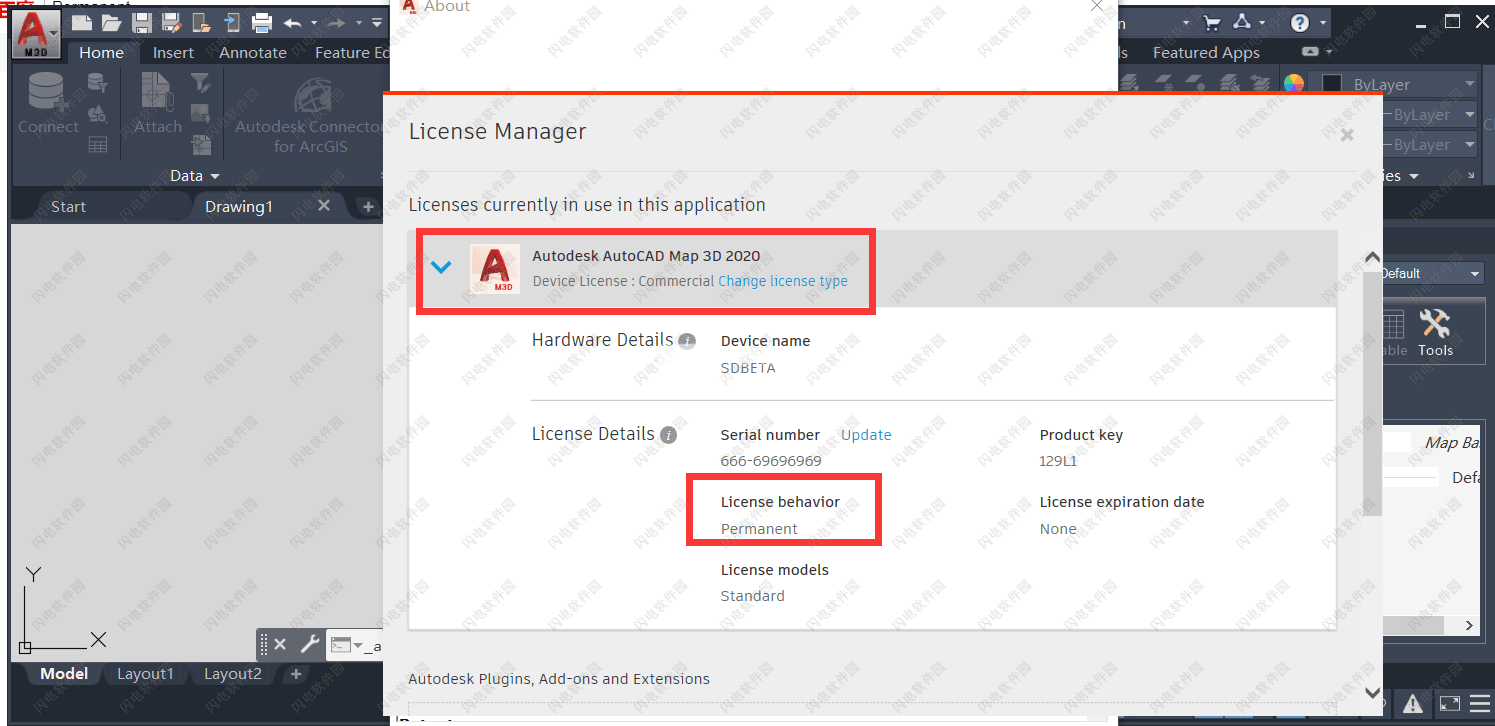Click the feature search icon beside Connect
The image size is (1495, 726).
coord(98,113)
